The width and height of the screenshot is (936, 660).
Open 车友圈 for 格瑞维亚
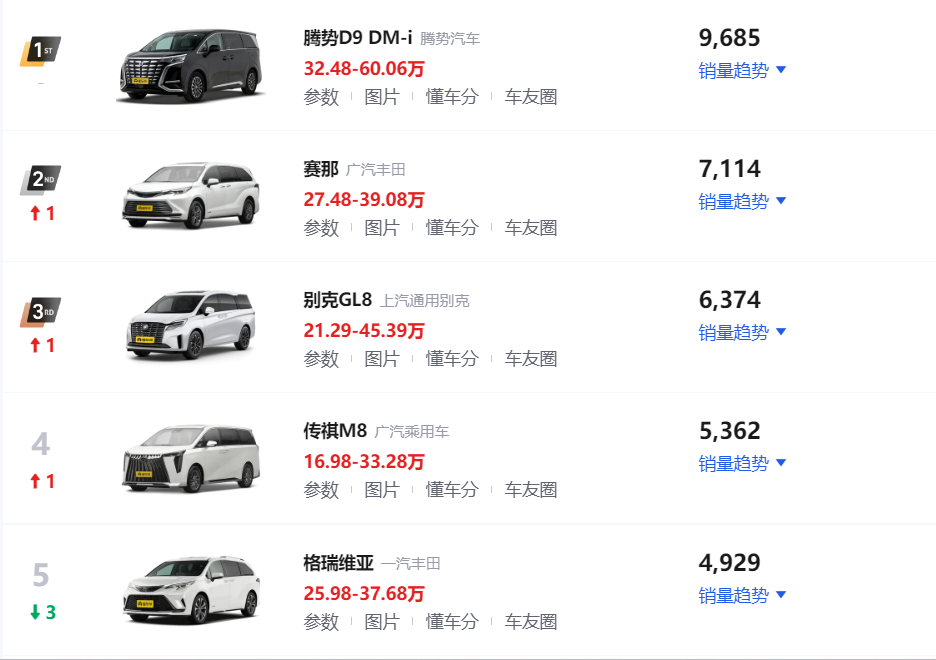pos(530,622)
